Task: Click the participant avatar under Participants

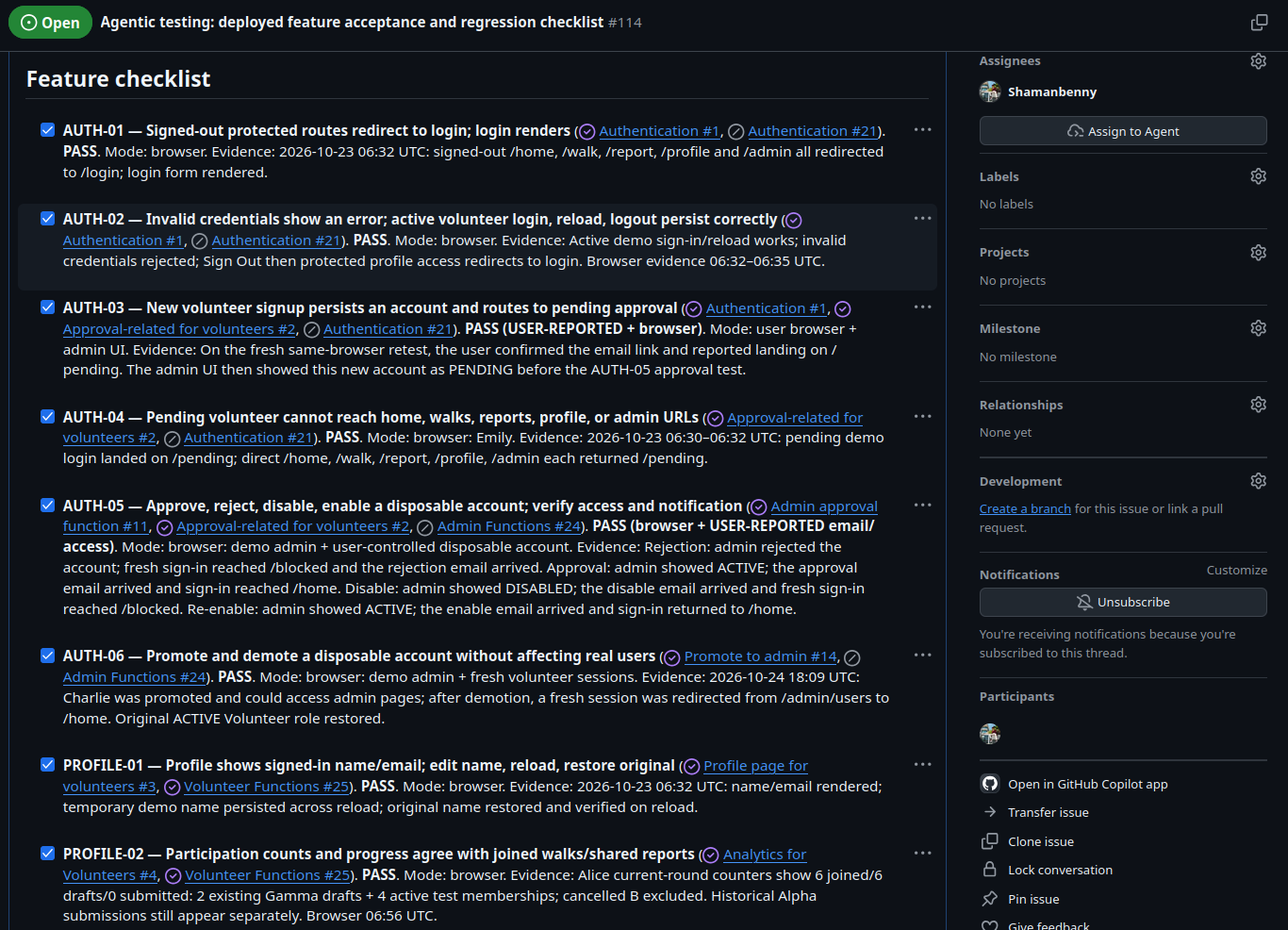Action: pyautogui.click(x=990, y=734)
